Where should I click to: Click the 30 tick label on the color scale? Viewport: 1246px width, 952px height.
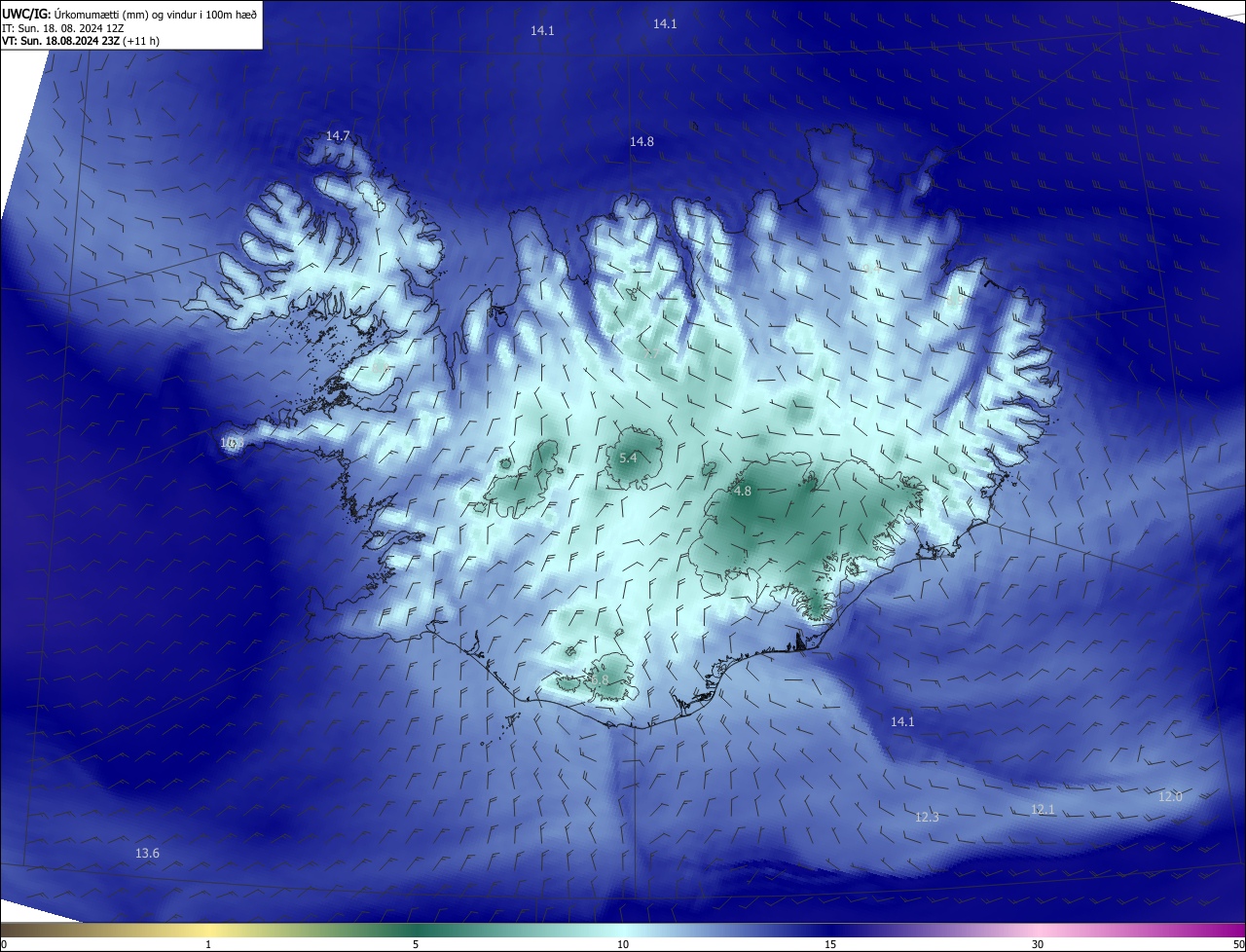click(x=1038, y=944)
